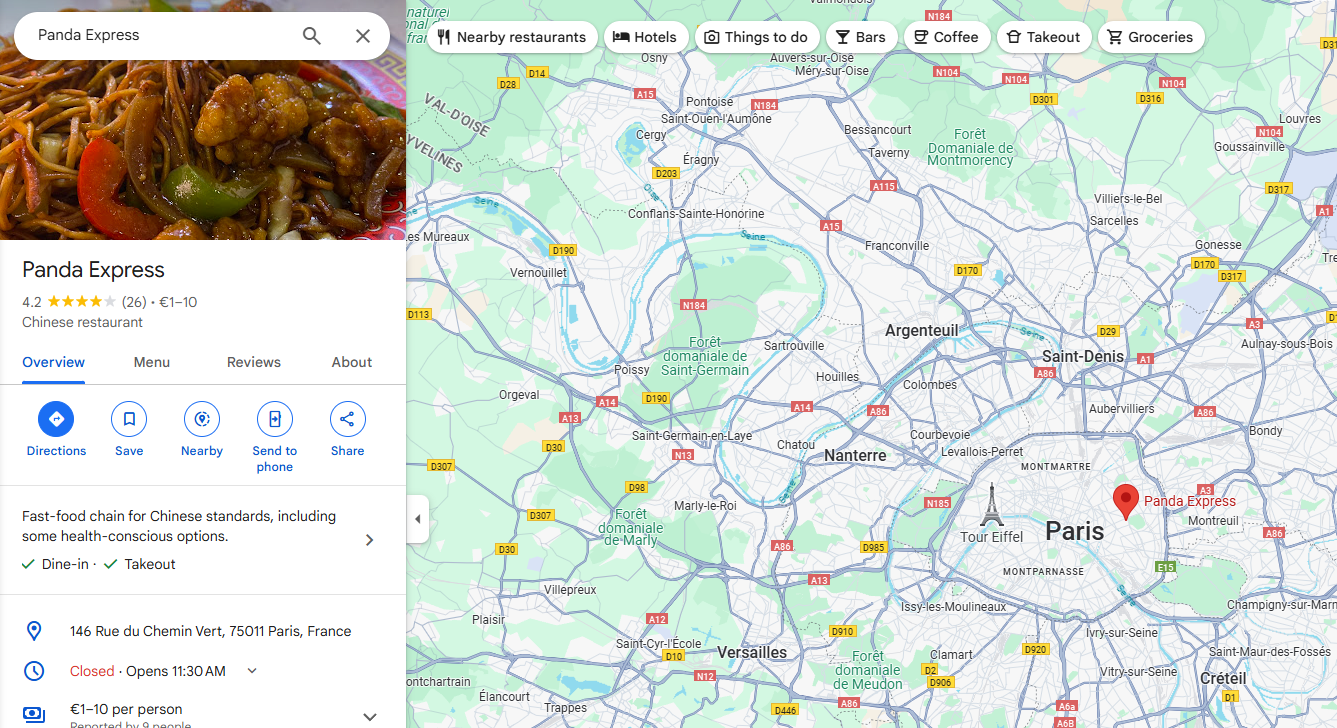Switch to the About tab
The width and height of the screenshot is (1337, 728).
pos(352,362)
